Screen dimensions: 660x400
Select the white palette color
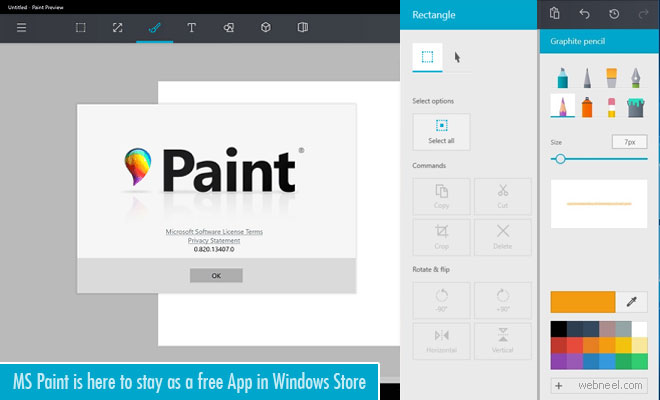coord(639,329)
